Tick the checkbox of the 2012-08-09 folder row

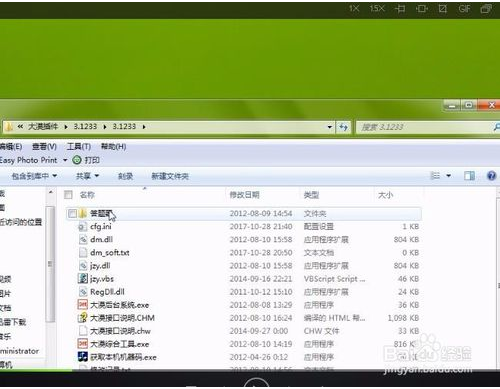[x=72, y=213]
